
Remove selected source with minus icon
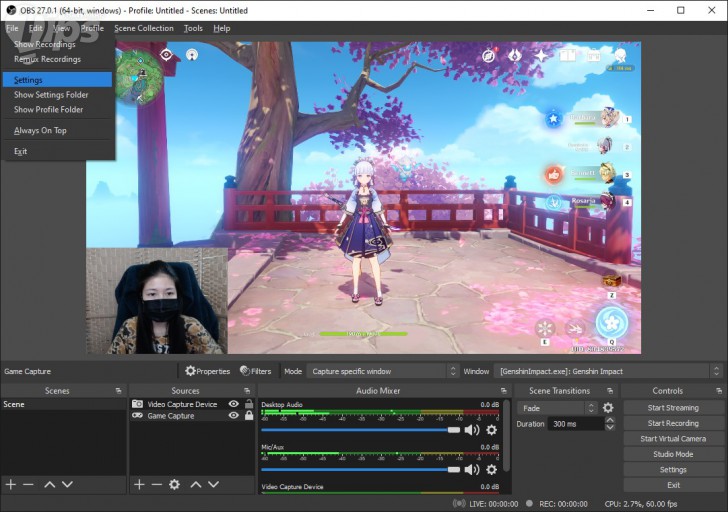(157, 484)
